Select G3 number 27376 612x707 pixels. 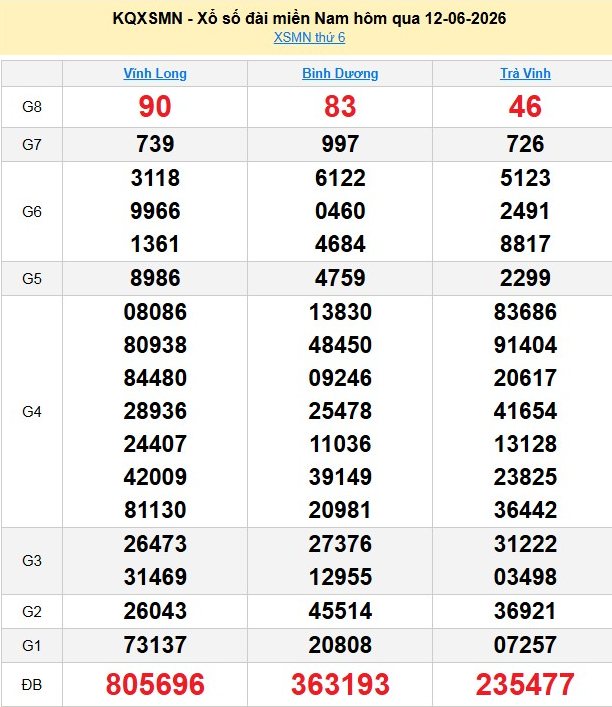[x=340, y=544]
